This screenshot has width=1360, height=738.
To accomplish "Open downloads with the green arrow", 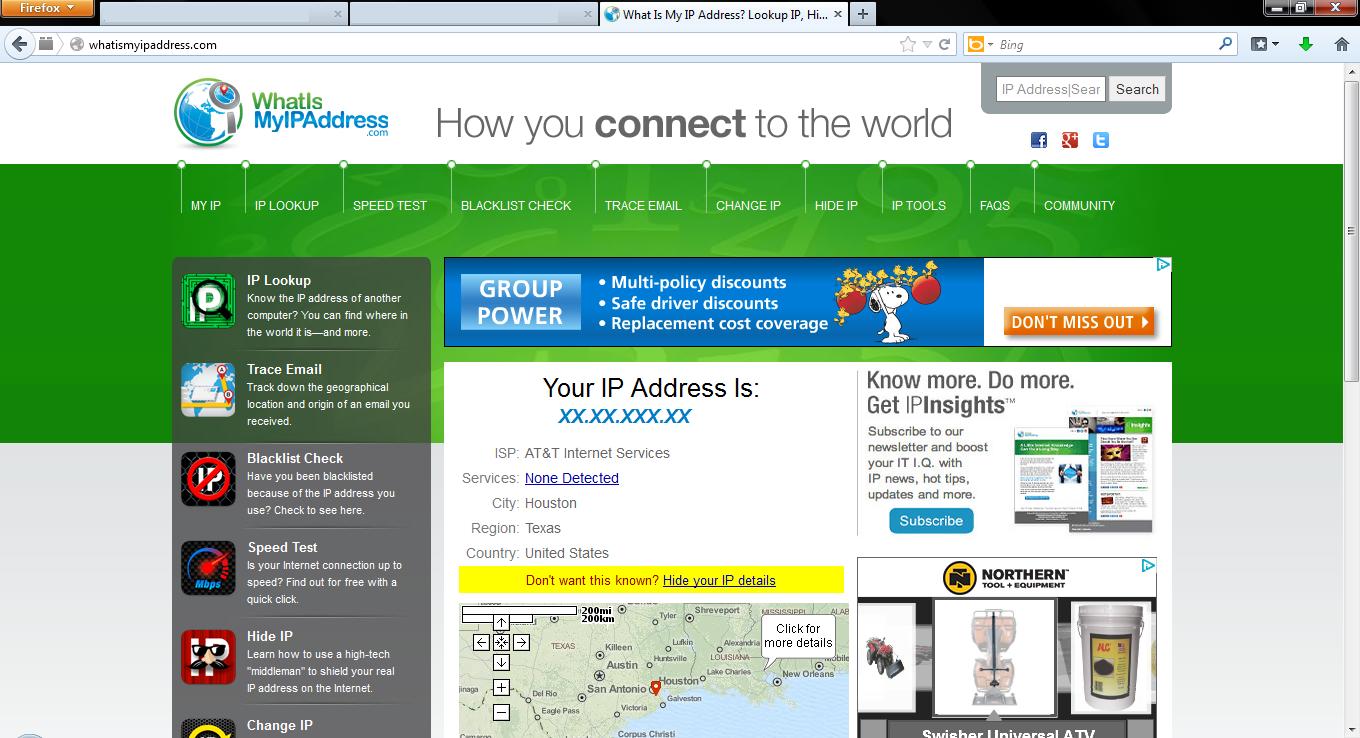I will [x=1305, y=44].
